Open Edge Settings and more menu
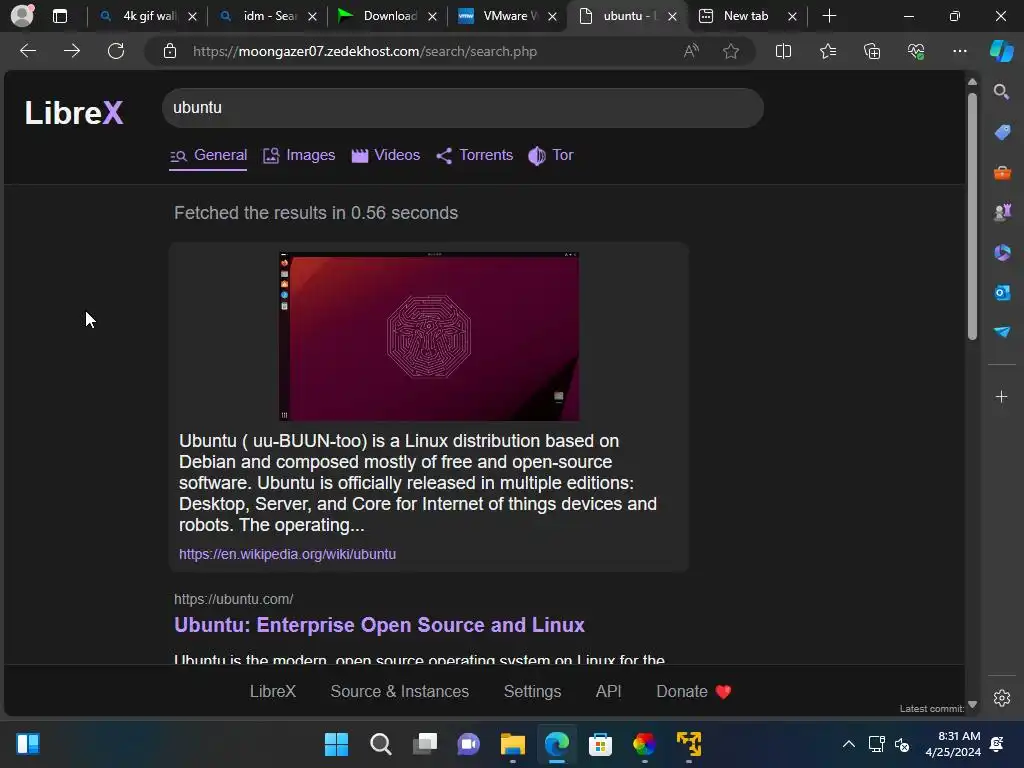 tap(959, 51)
